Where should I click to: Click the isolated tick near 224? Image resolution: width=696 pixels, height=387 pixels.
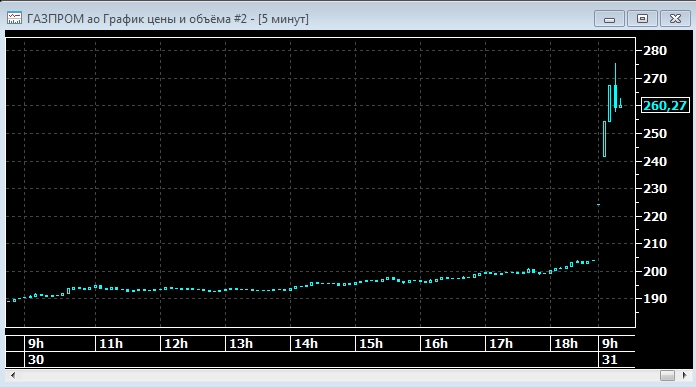tap(598, 205)
